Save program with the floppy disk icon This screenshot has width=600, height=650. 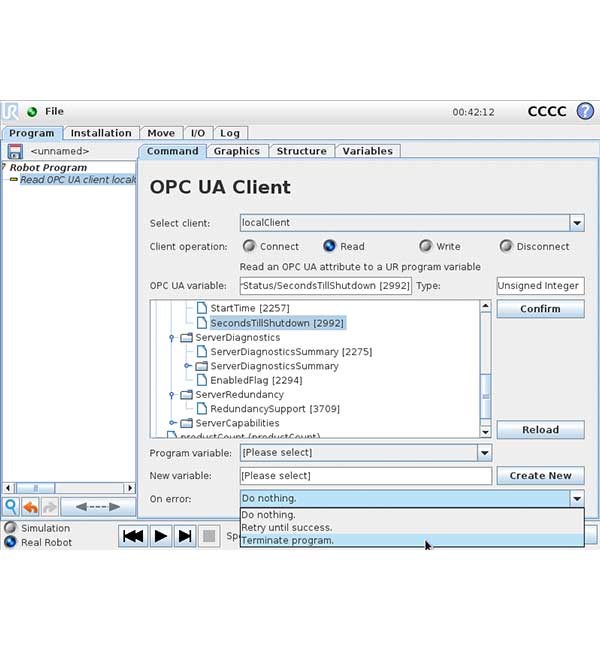(15, 151)
